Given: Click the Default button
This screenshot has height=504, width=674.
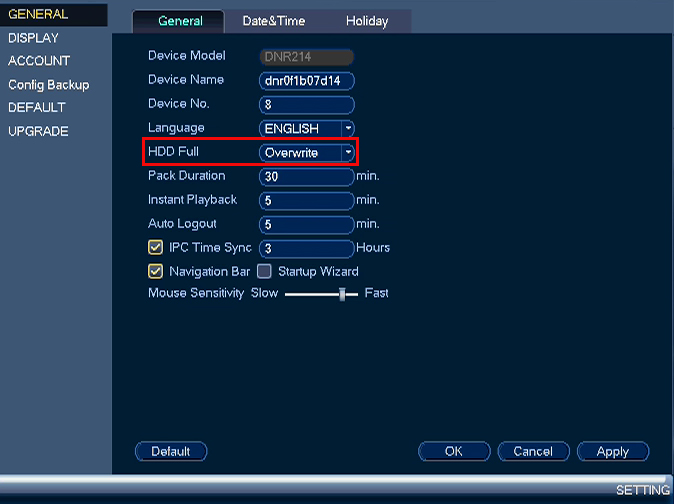Looking at the screenshot, I should pos(171,451).
